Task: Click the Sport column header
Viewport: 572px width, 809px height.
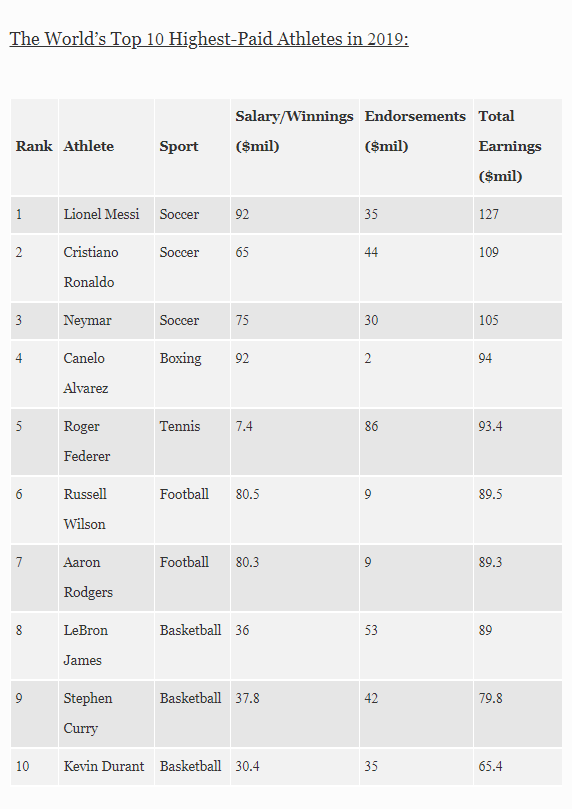Action: (x=179, y=146)
